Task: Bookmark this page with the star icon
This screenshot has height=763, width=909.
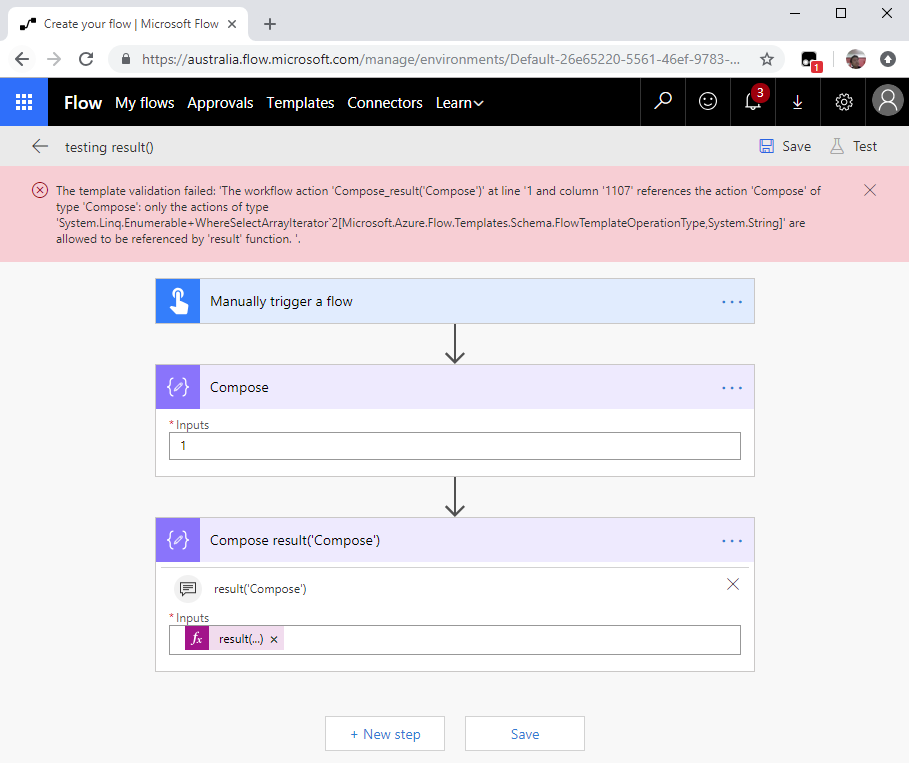Action: [767, 59]
